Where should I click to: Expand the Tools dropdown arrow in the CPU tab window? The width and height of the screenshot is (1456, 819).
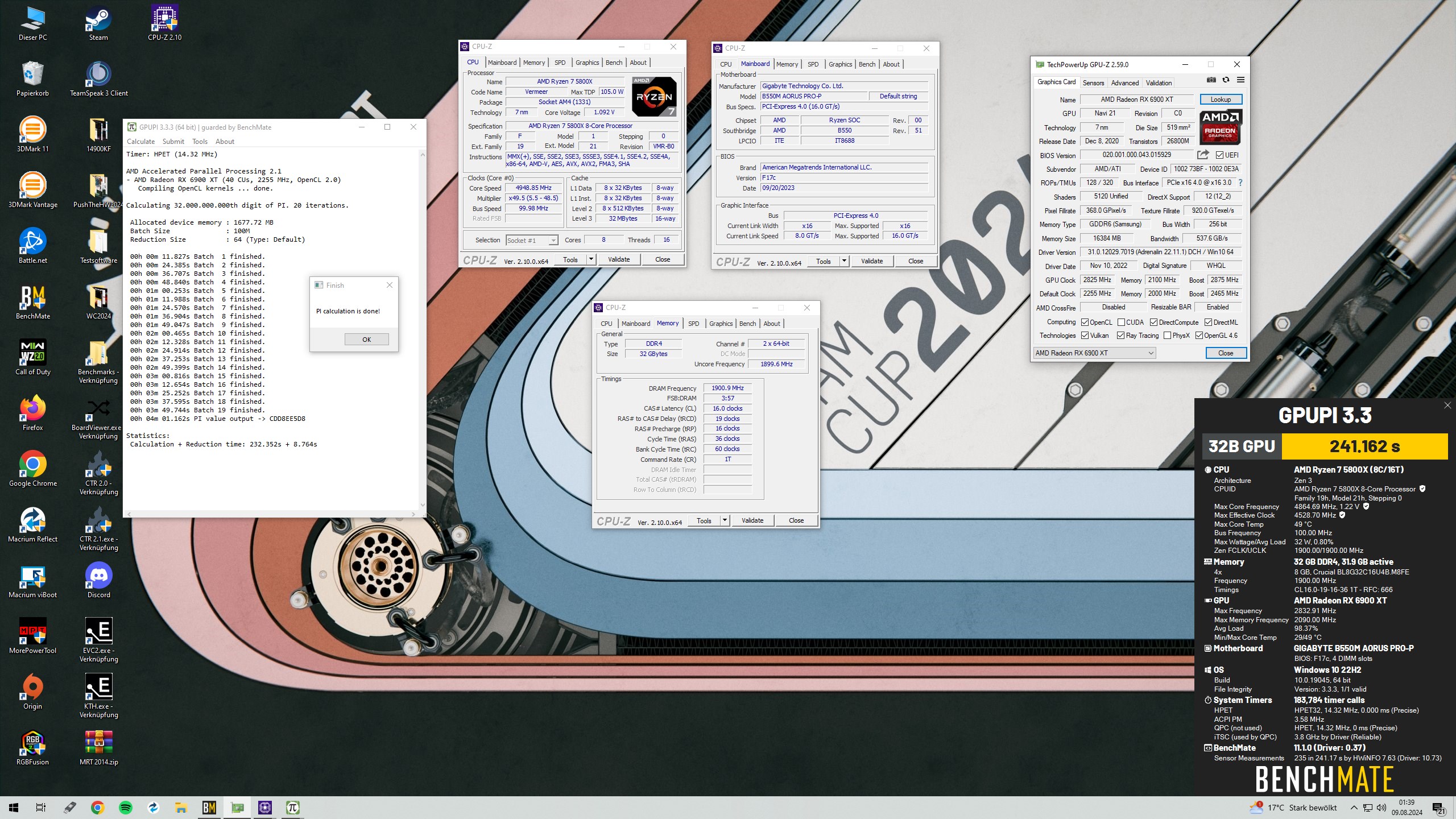591,259
